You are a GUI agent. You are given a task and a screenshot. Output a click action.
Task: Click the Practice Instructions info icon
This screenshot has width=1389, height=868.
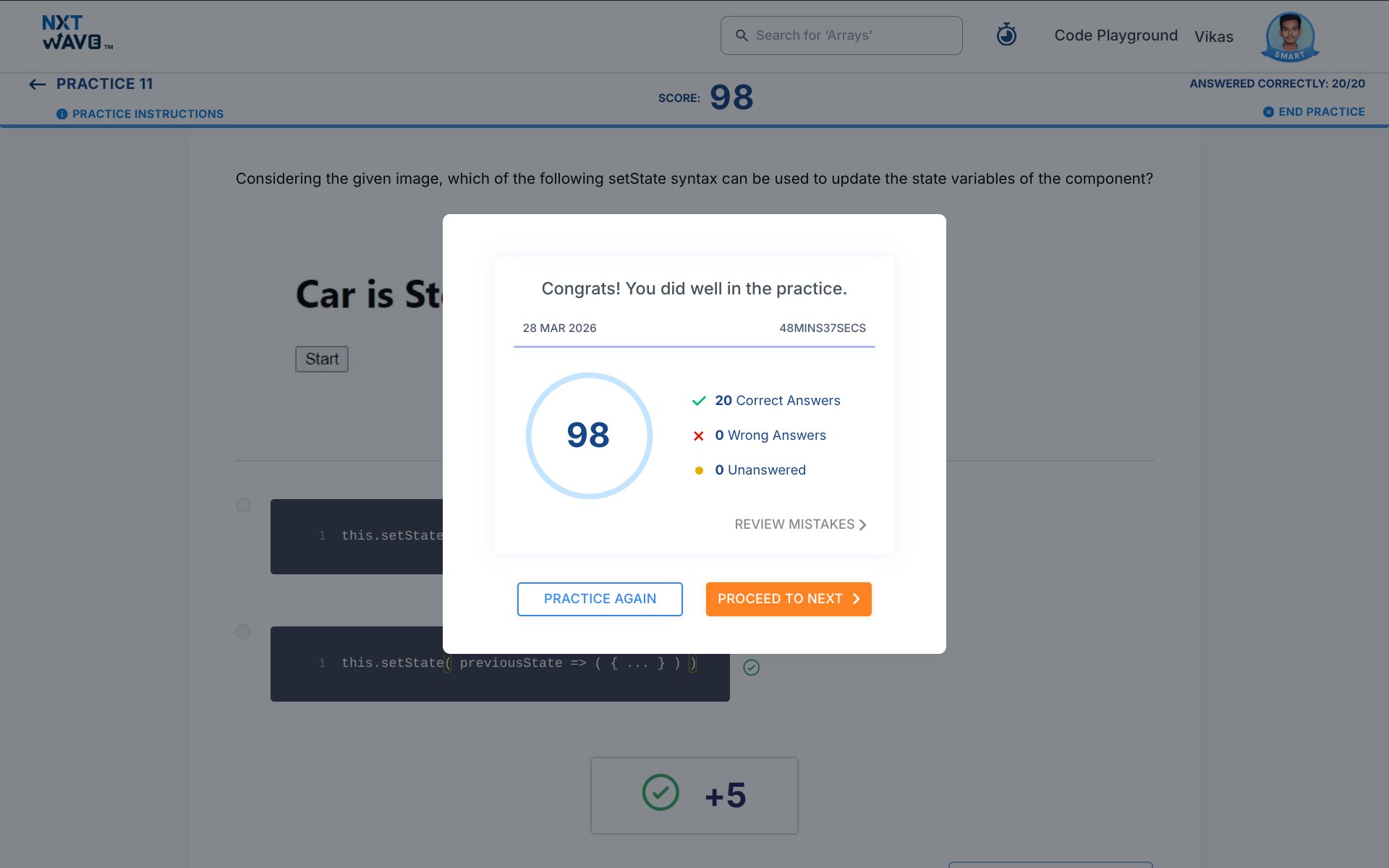[x=62, y=114]
